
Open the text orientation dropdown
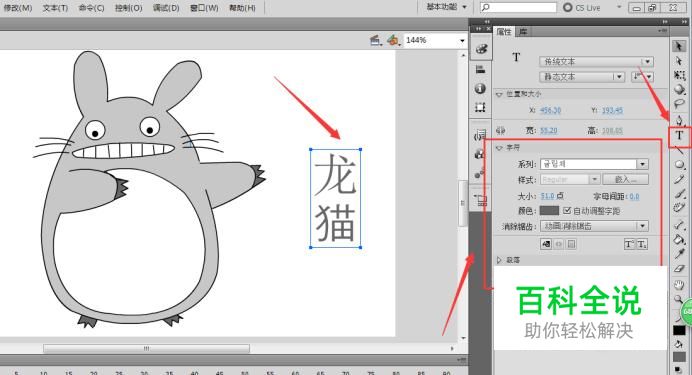click(643, 77)
